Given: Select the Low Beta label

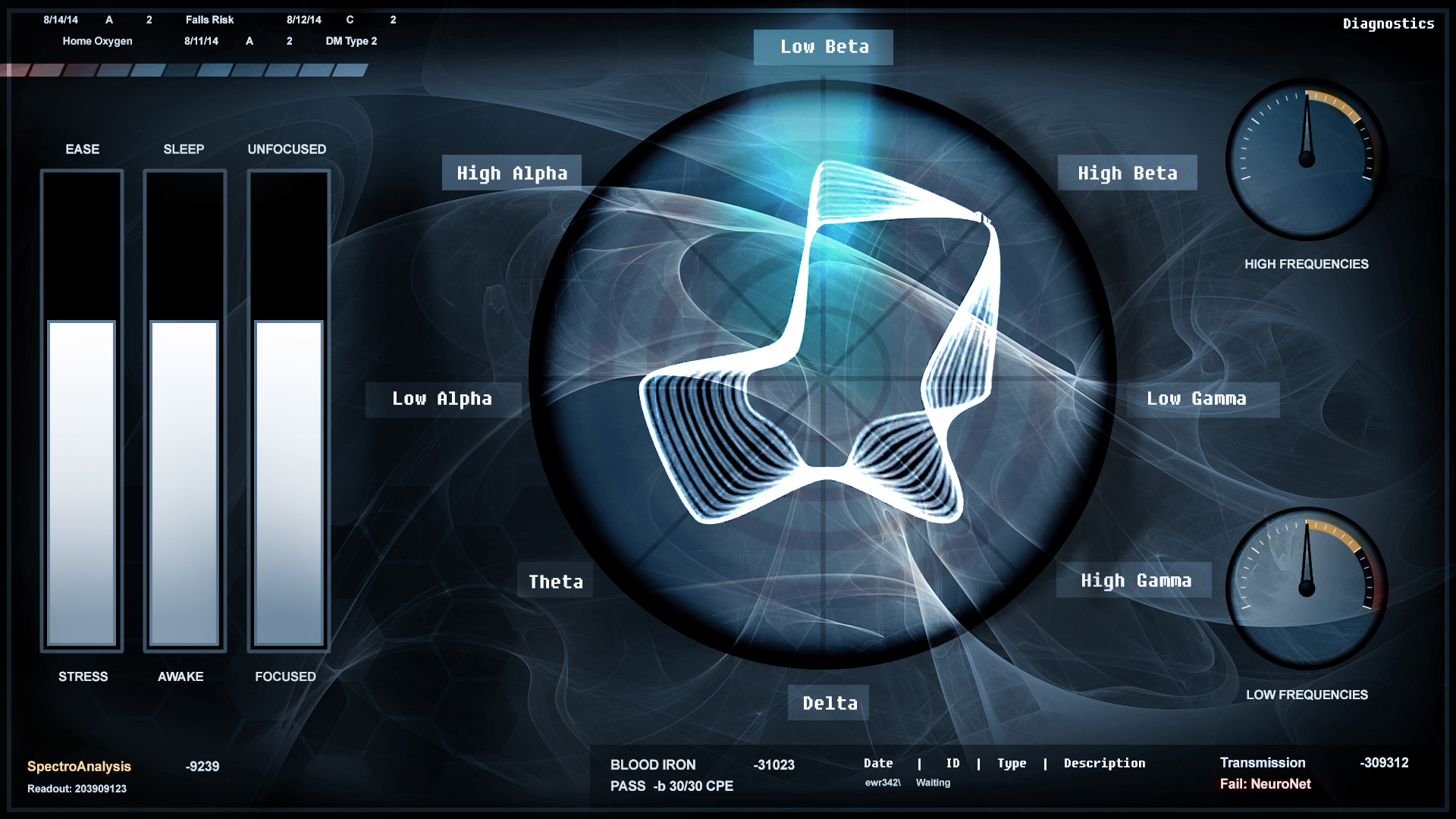Looking at the screenshot, I should coord(824,47).
